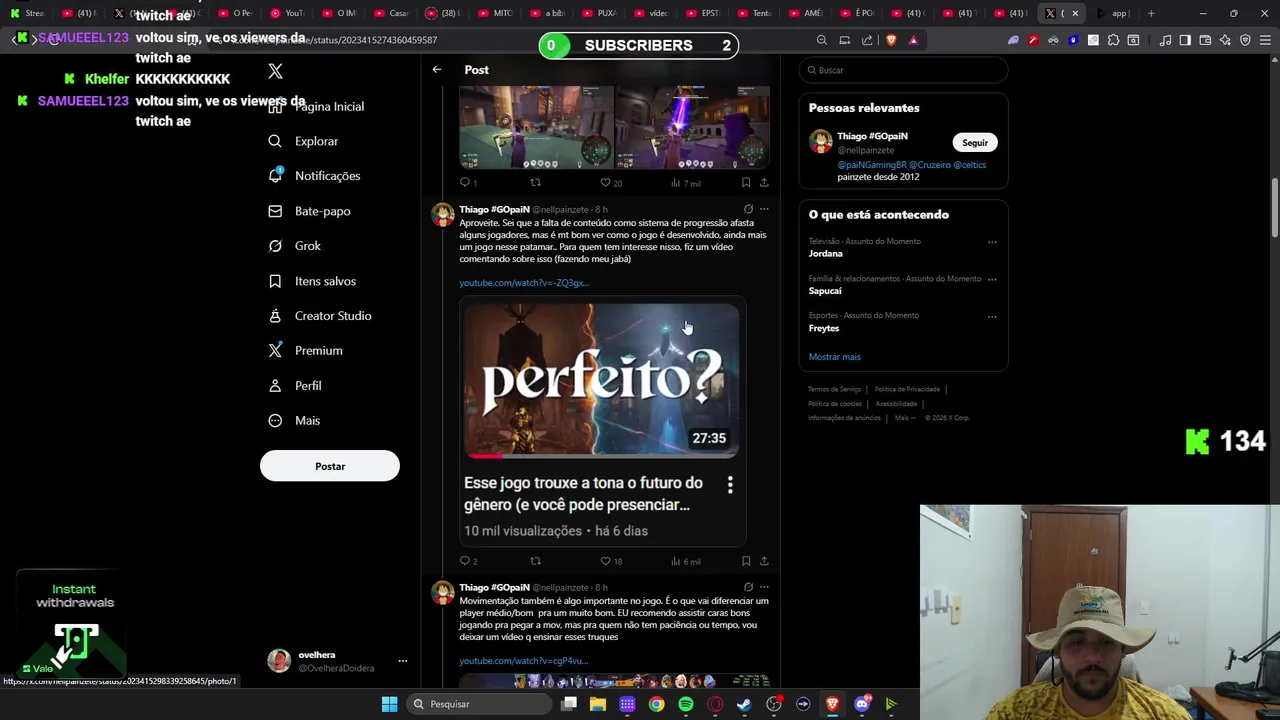
Task: Open the Sapucaí trending topic
Action: tap(825, 291)
